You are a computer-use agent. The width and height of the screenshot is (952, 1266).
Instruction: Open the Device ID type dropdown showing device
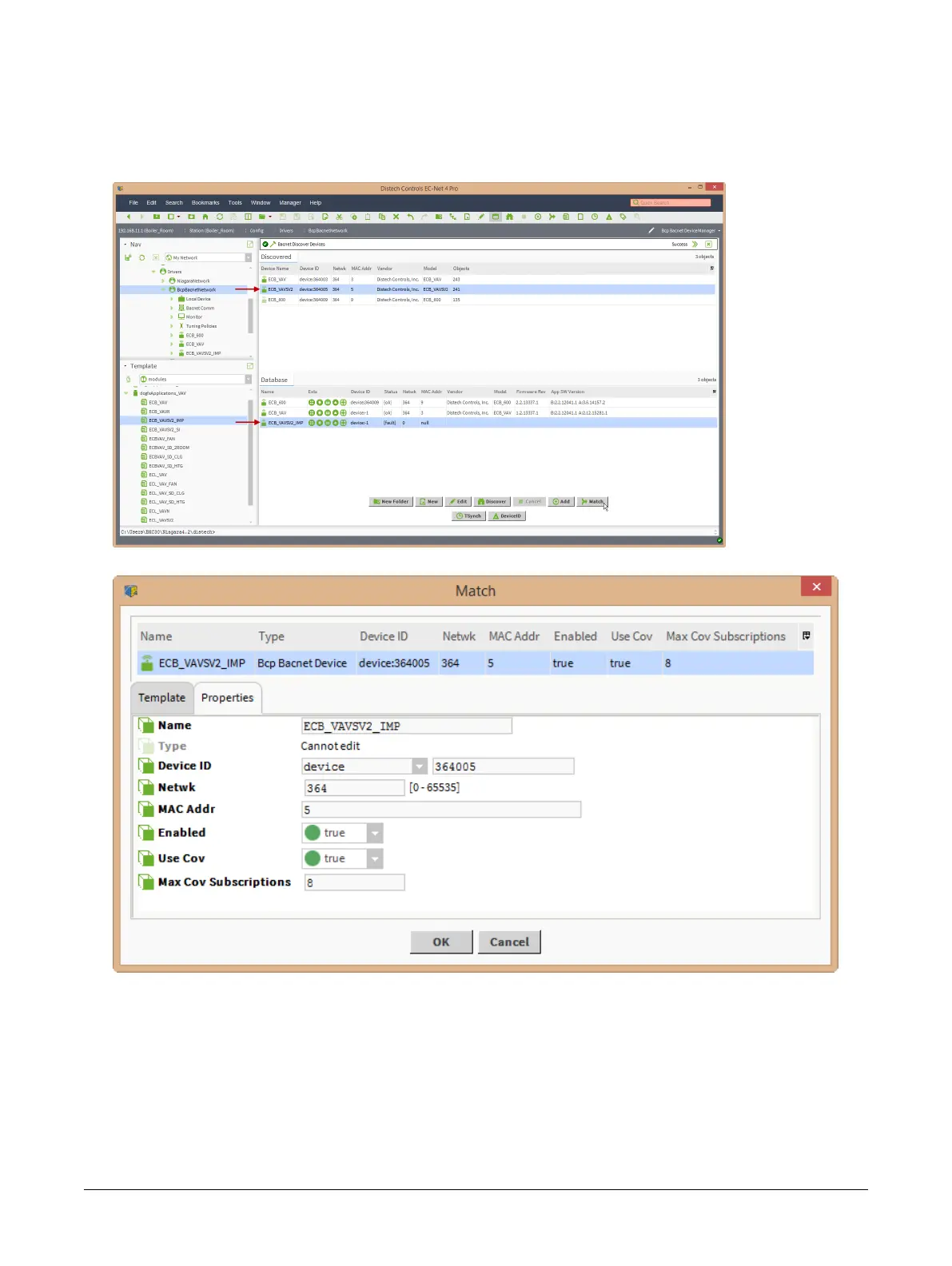coord(420,766)
